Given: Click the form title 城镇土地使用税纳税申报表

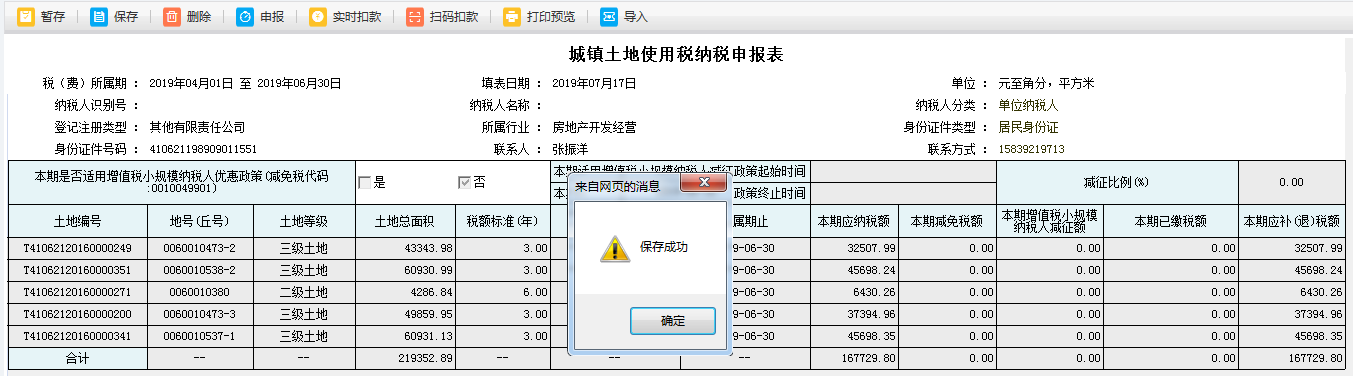Looking at the screenshot, I should pos(676,55).
